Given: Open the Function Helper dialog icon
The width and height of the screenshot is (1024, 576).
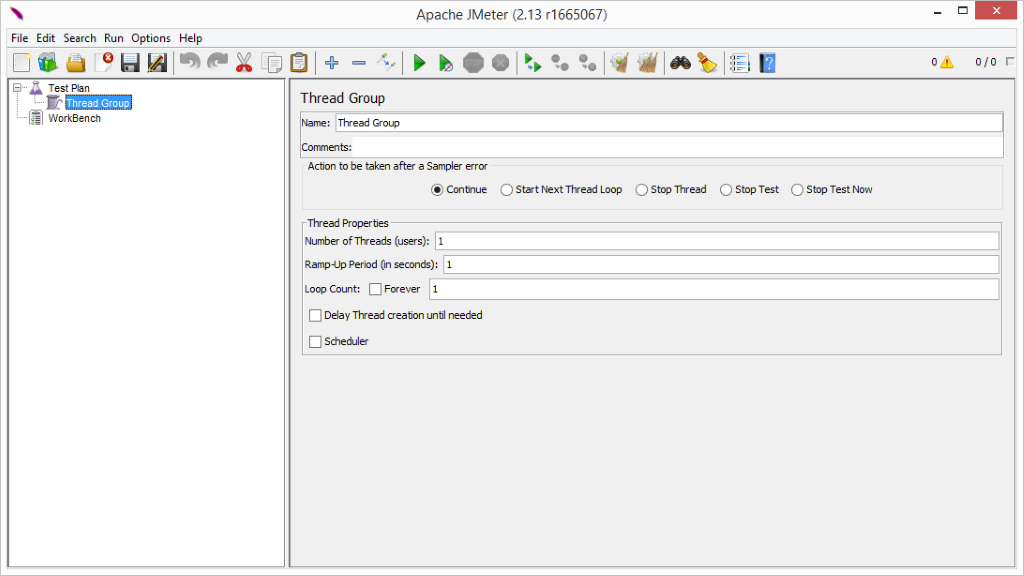Looking at the screenshot, I should (740, 63).
